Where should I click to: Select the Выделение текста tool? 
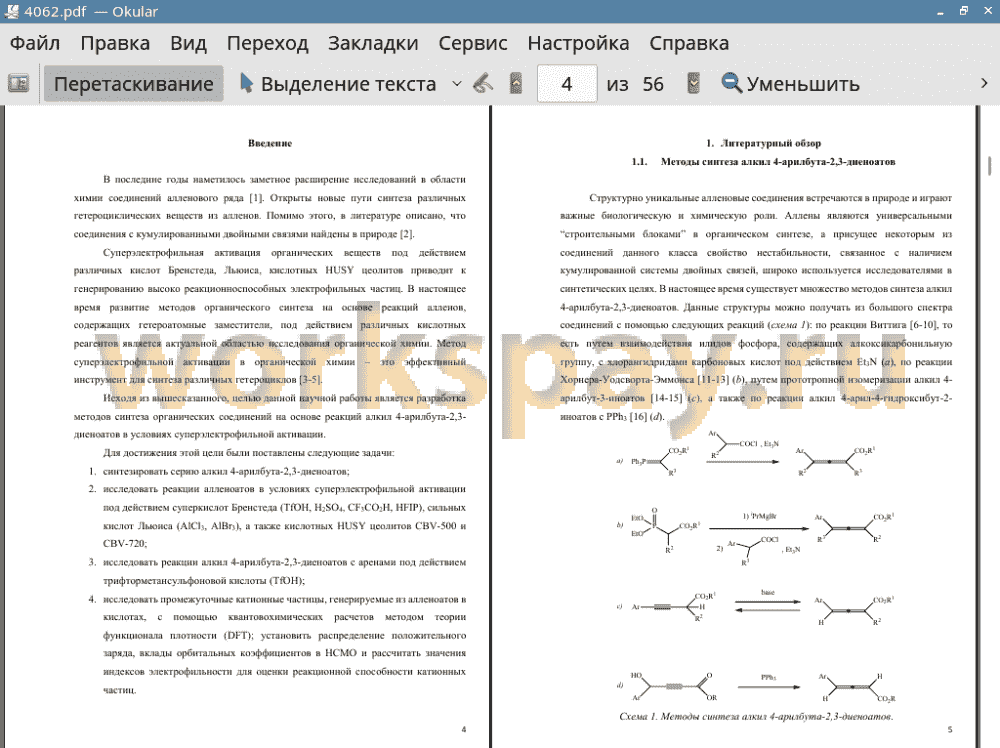pyautogui.click(x=338, y=84)
